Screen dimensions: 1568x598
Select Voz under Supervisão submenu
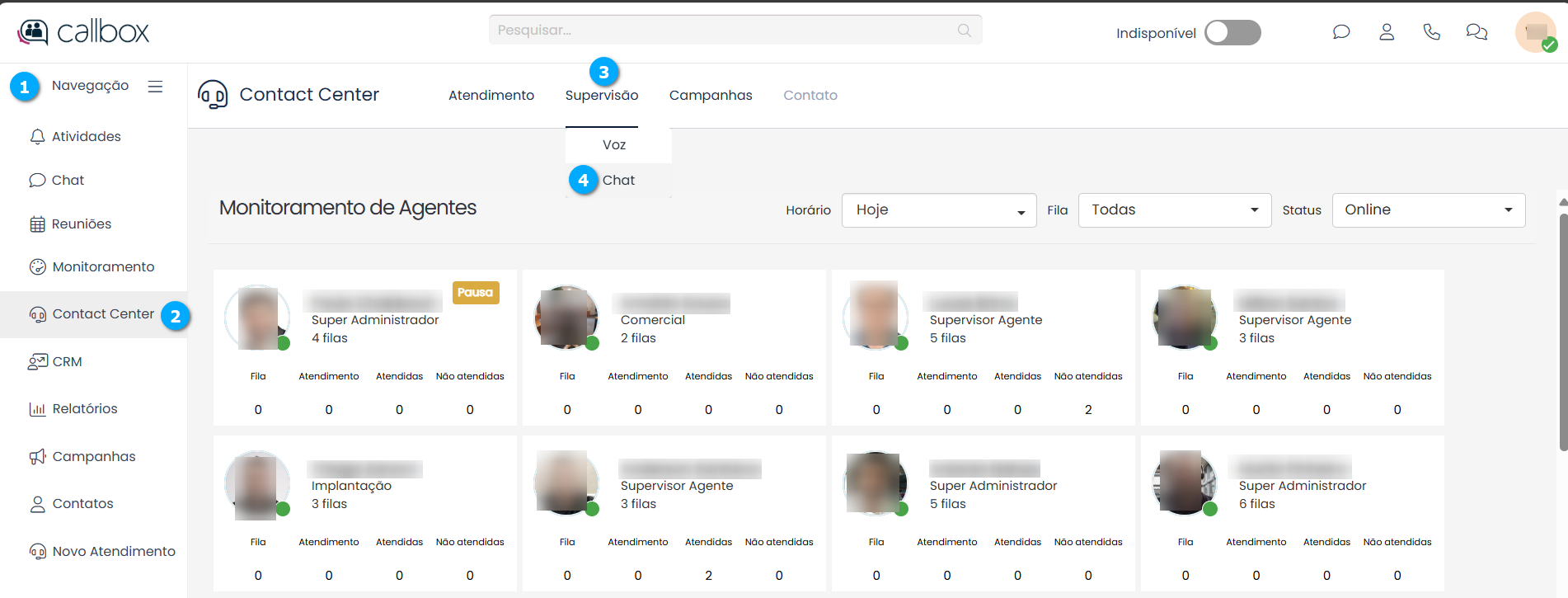[x=614, y=145]
